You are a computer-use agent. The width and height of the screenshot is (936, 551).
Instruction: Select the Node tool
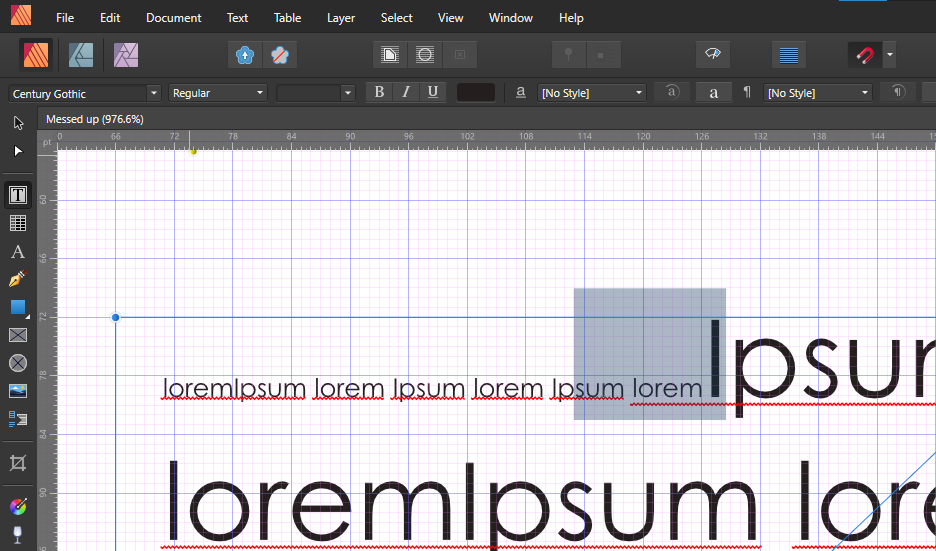click(18, 151)
